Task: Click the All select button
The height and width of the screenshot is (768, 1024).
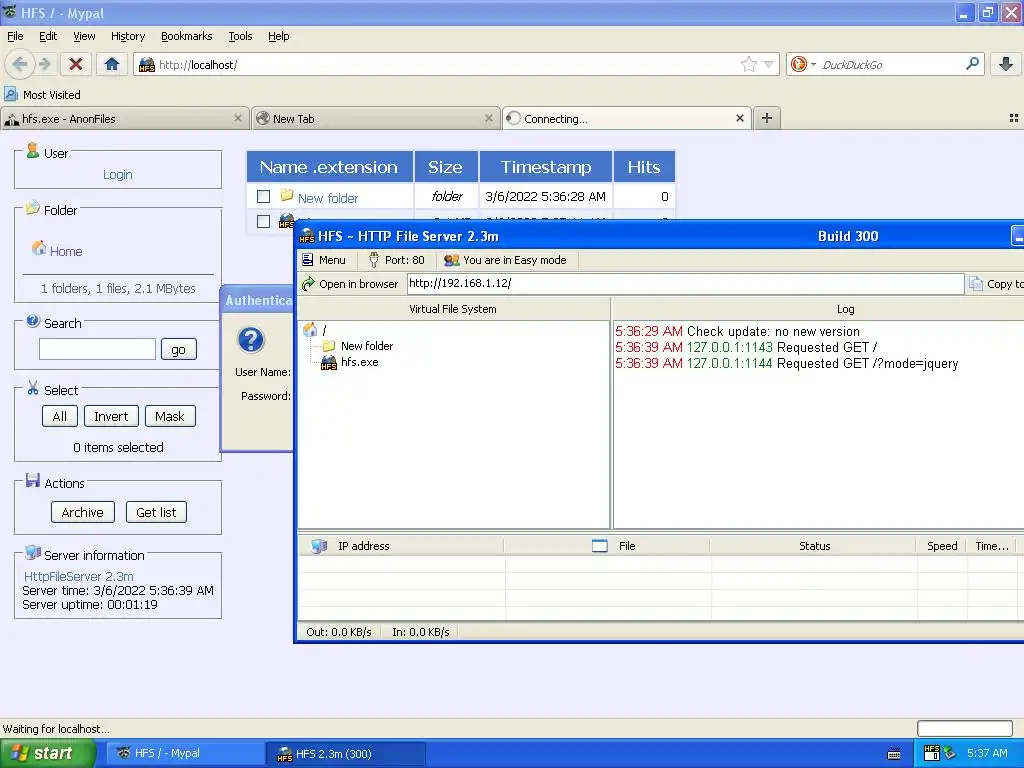Action: pyautogui.click(x=59, y=416)
